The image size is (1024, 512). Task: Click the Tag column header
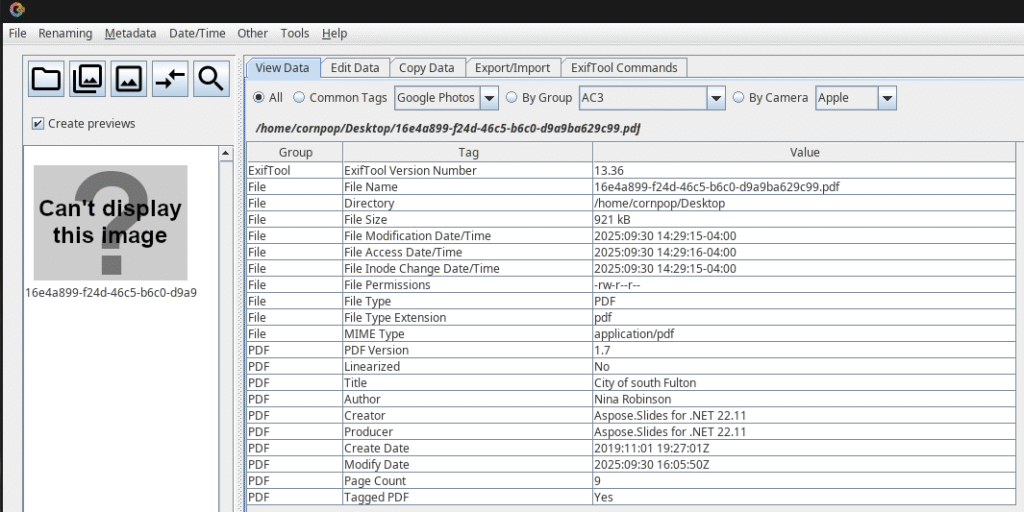tap(468, 153)
